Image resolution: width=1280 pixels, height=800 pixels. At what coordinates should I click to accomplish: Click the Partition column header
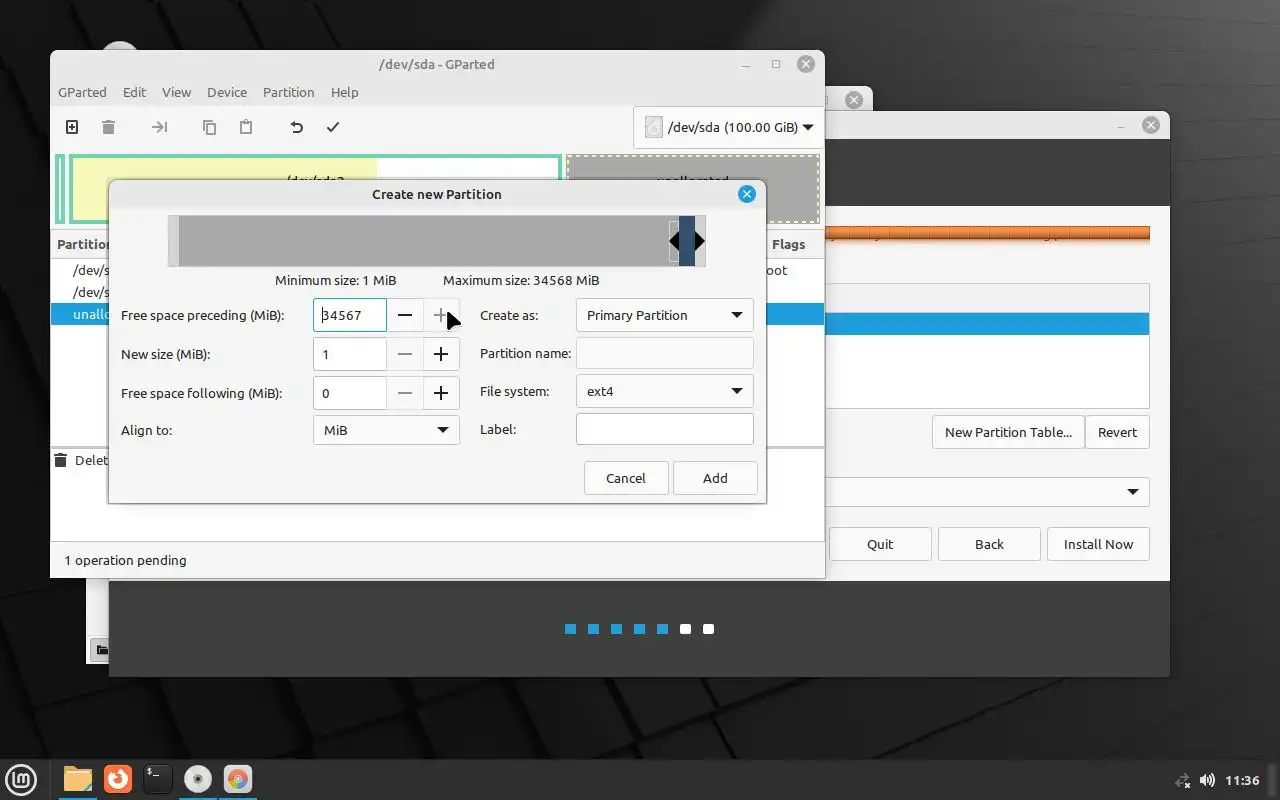coord(82,244)
